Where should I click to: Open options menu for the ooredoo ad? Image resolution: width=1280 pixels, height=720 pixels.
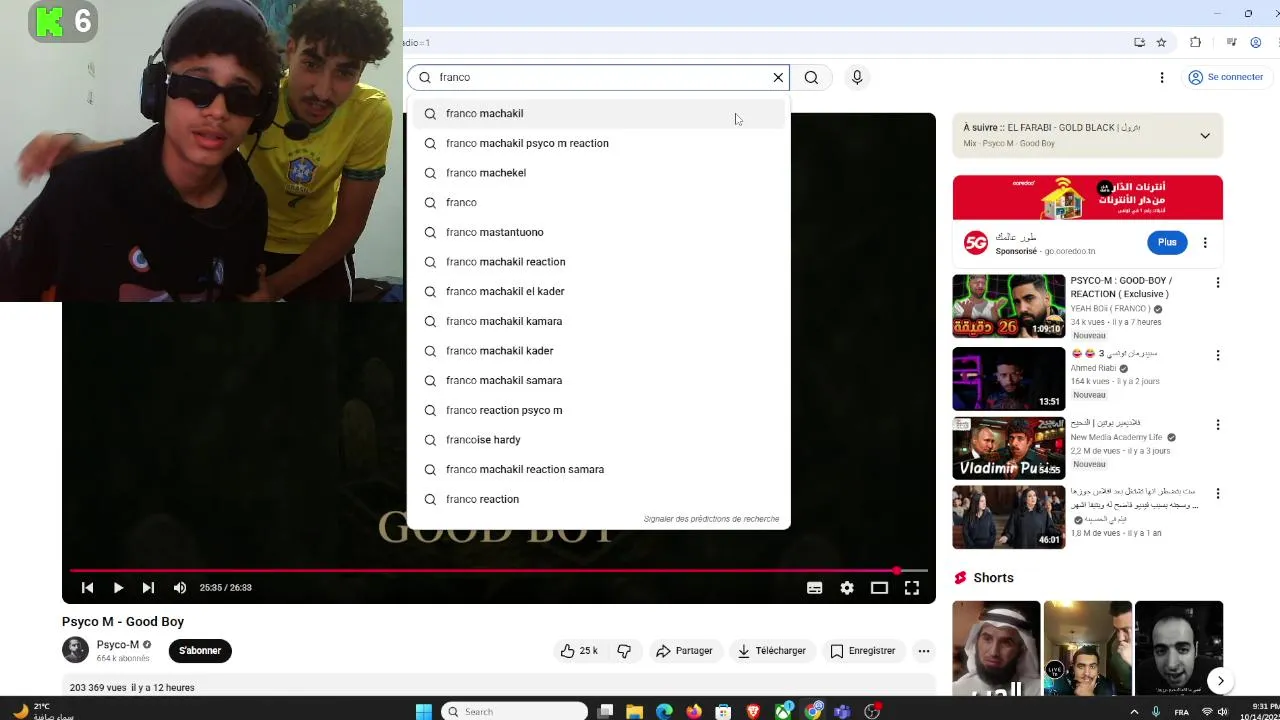1205,243
